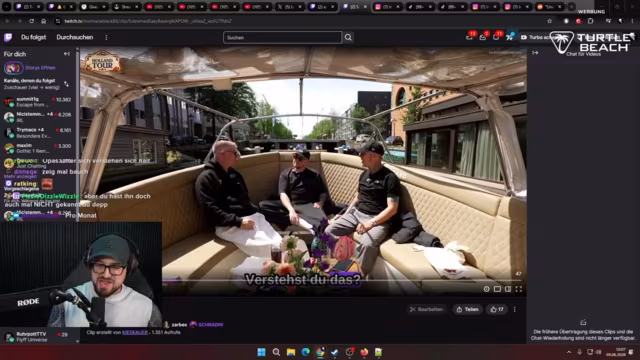The width and height of the screenshot is (640, 360).
Task: Open clip creator KIESKAUER link
Action: pos(135,333)
